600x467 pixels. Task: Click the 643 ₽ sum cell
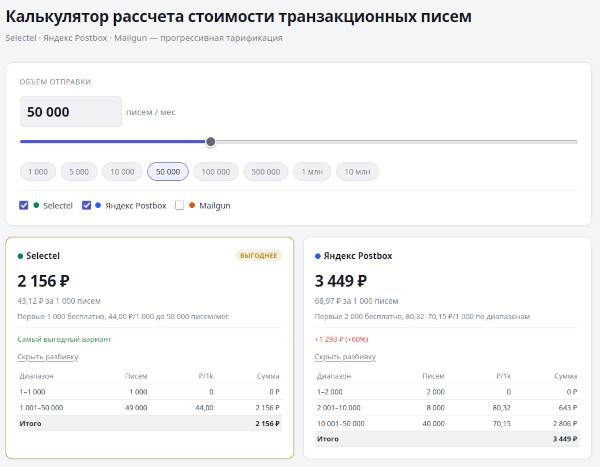pyautogui.click(x=567, y=408)
